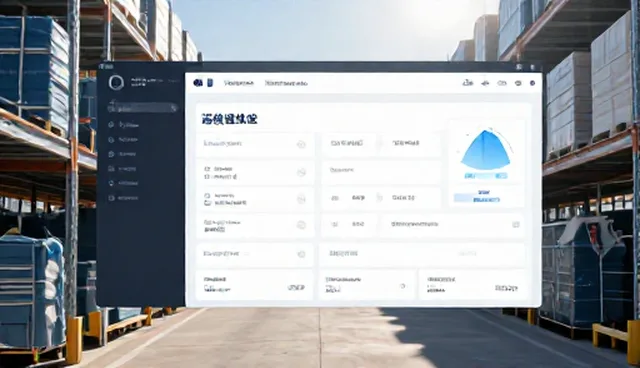
Task: Focus the sidebar search field
Action: [x=142, y=108]
